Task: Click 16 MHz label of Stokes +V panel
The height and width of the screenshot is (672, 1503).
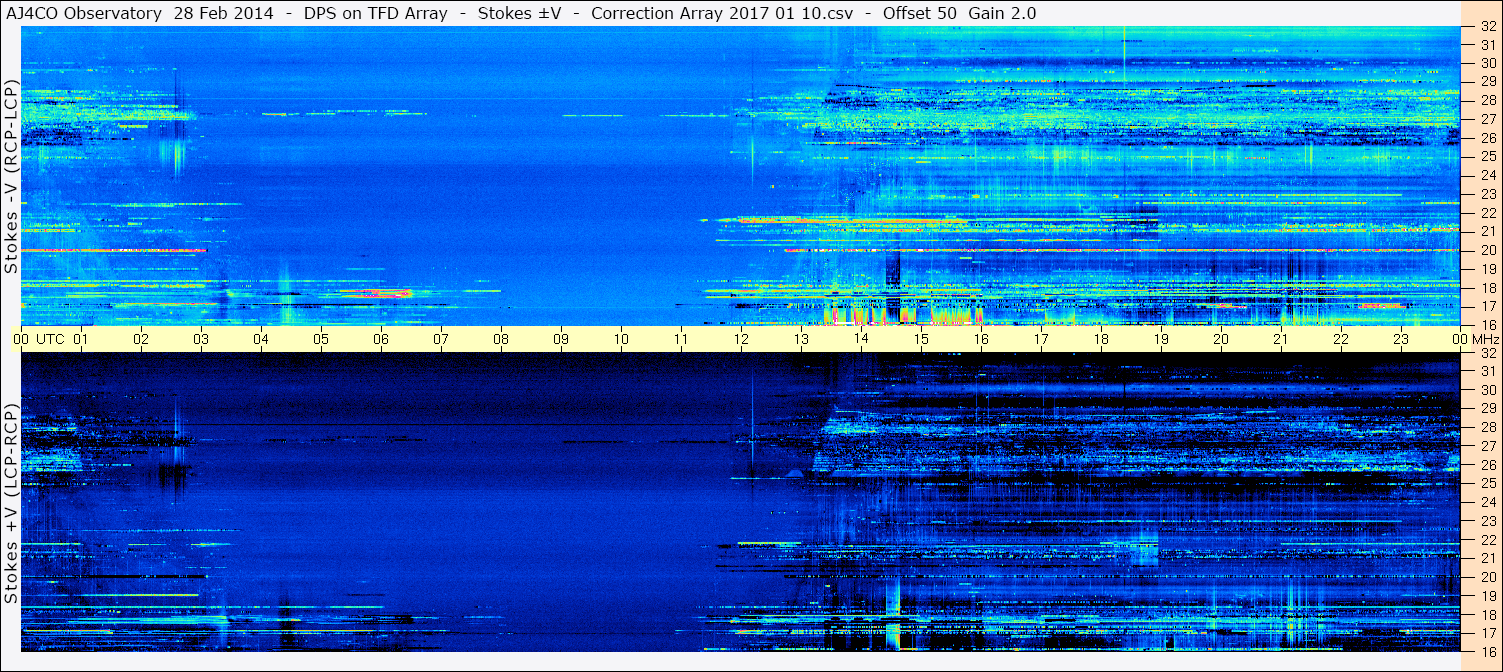Action: (x=1489, y=652)
